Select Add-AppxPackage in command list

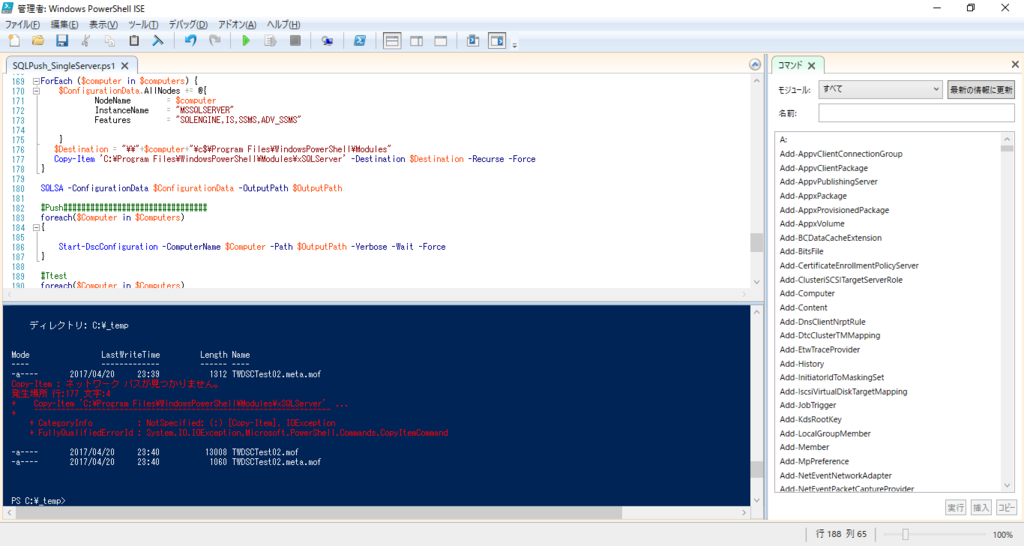812,196
